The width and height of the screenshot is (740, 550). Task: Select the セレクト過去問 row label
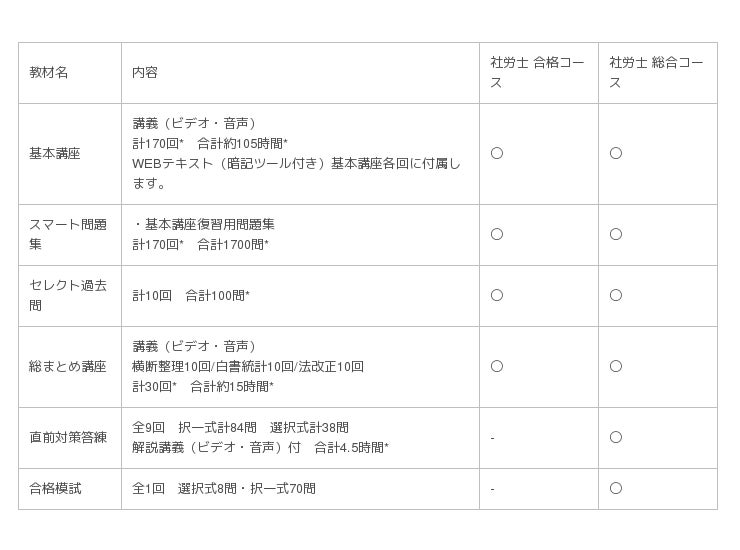(x=68, y=295)
